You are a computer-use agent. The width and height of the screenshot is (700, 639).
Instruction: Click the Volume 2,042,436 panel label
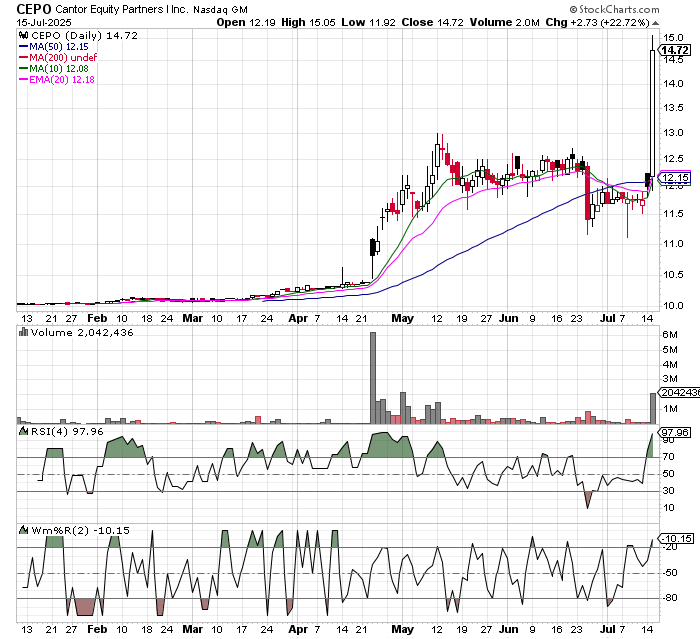coord(82,332)
